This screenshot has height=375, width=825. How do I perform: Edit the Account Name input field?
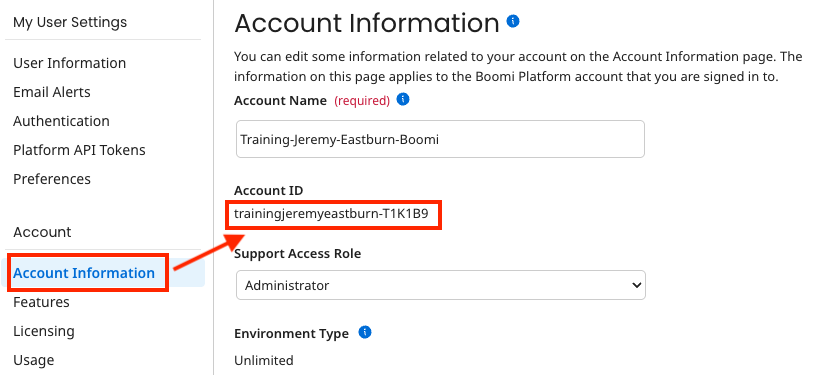[x=440, y=139]
